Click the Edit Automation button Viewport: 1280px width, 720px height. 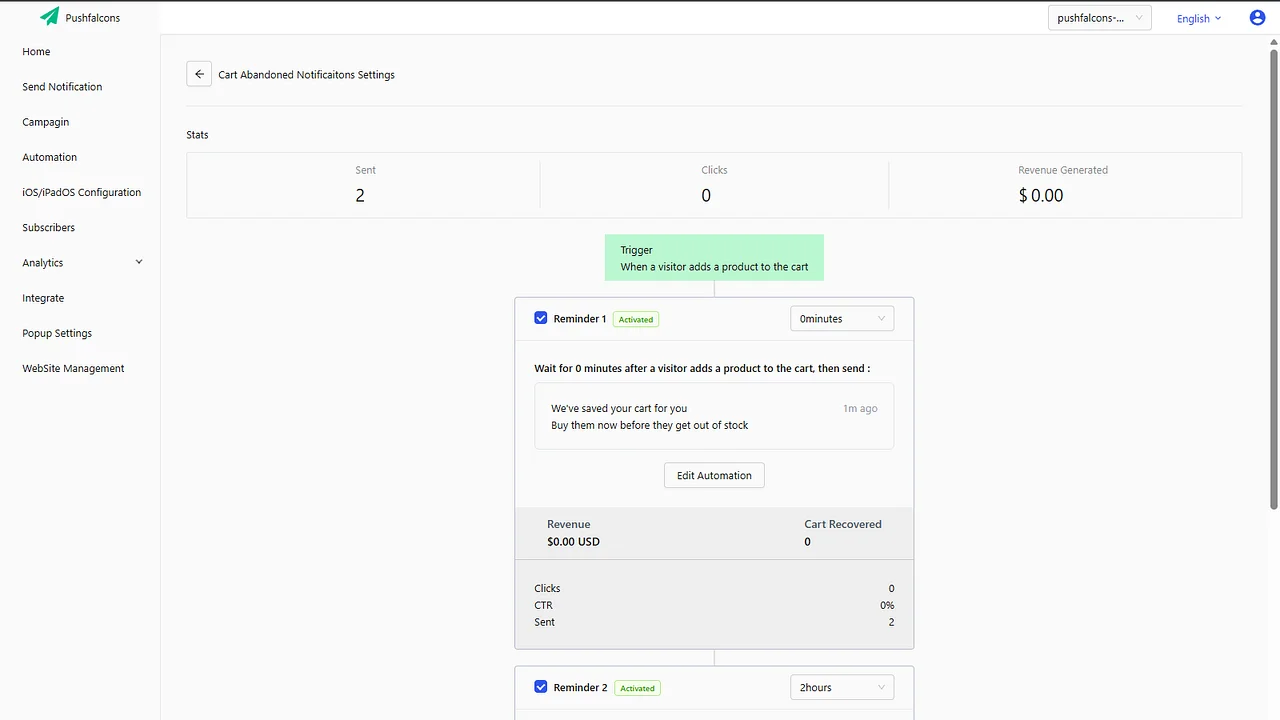point(713,475)
